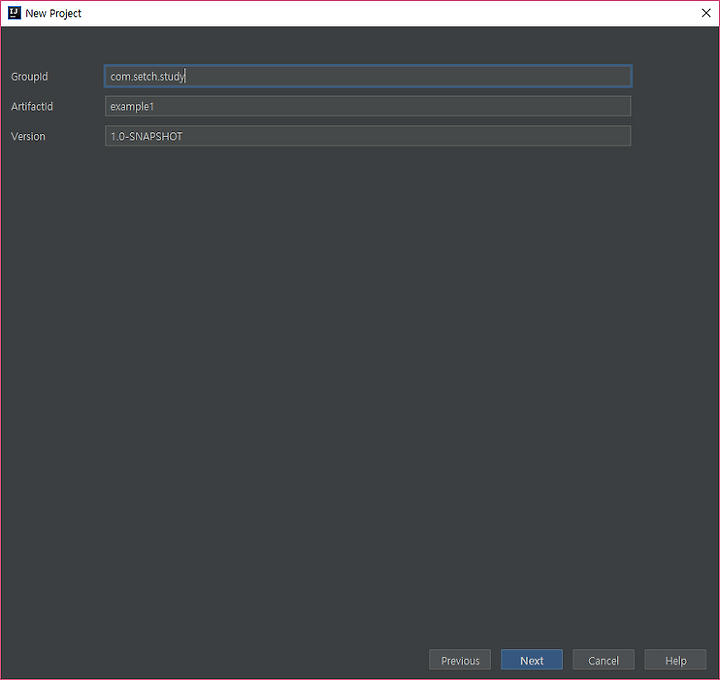Cancel the New Project wizard
The image size is (720, 680).
coord(603,660)
